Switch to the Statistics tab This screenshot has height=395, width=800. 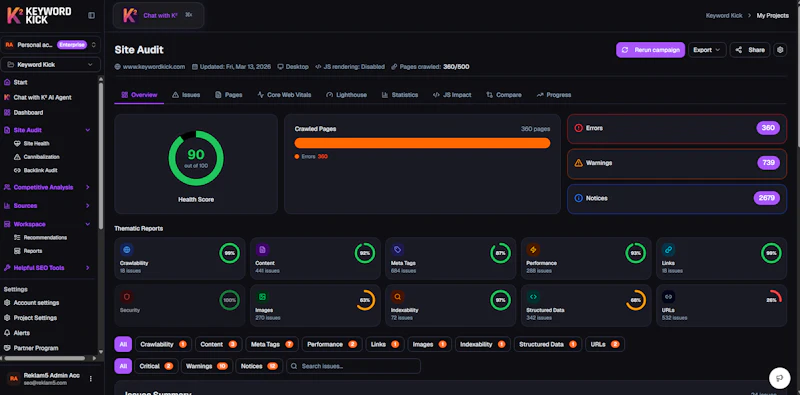click(x=399, y=95)
